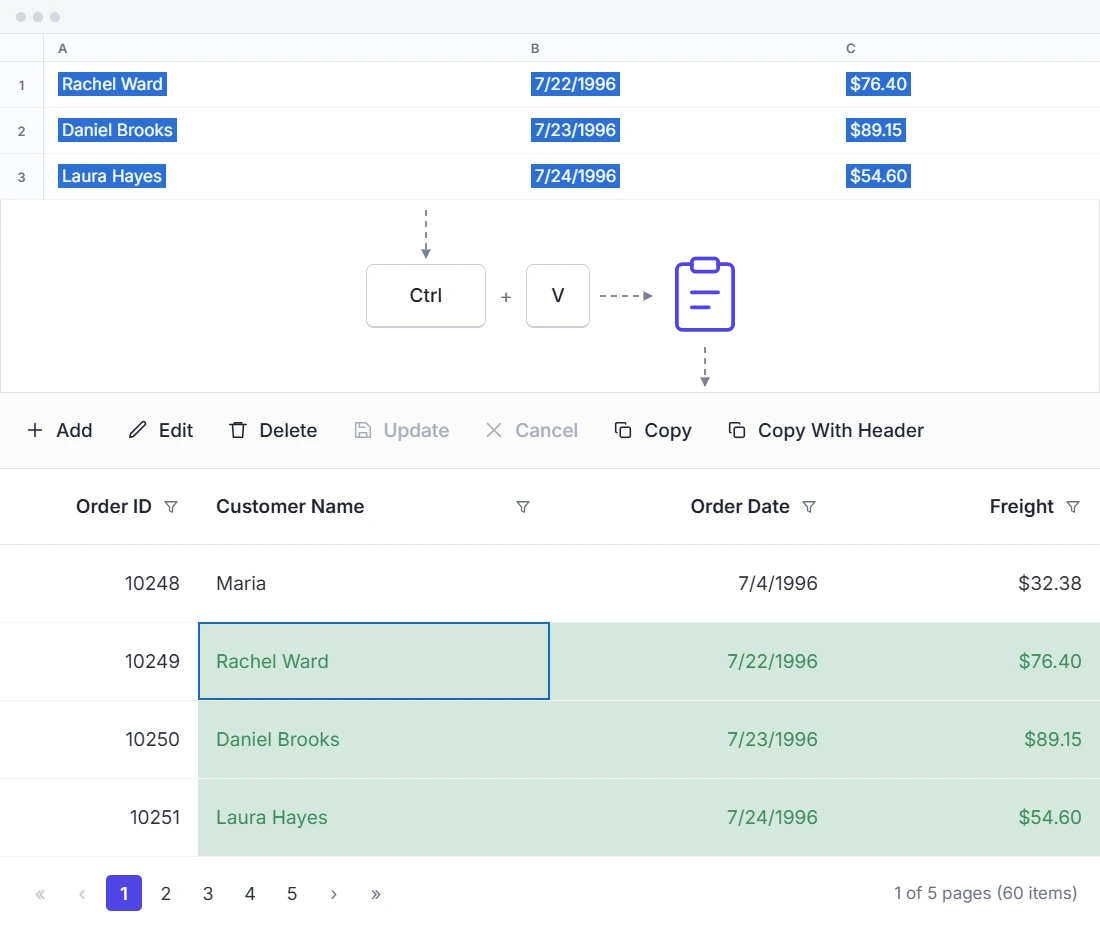This screenshot has width=1100, height=928.
Task: Click the Copy toolbar button
Action: pos(653,430)
